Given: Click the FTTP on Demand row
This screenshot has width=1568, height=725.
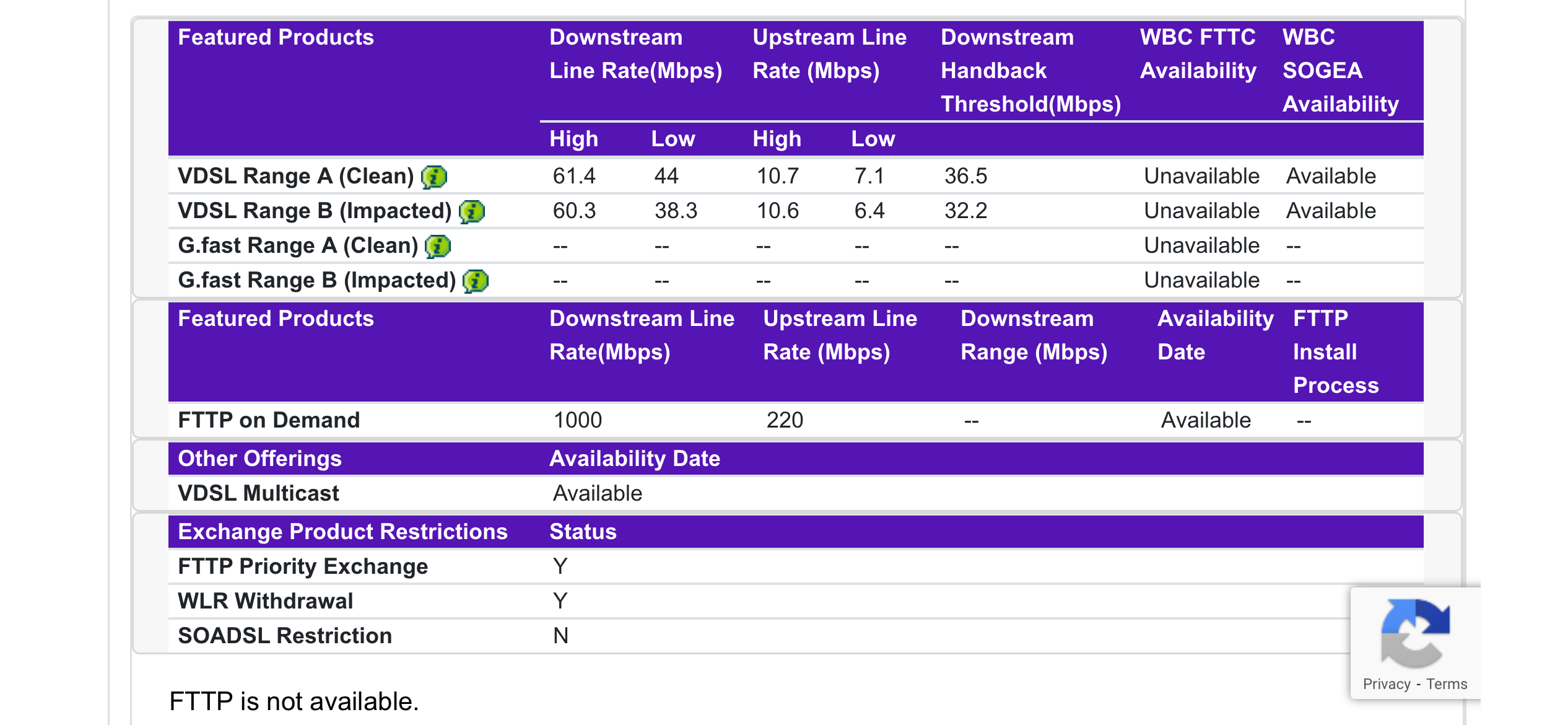Looking at the screenshot, I should tap(268, 420).
